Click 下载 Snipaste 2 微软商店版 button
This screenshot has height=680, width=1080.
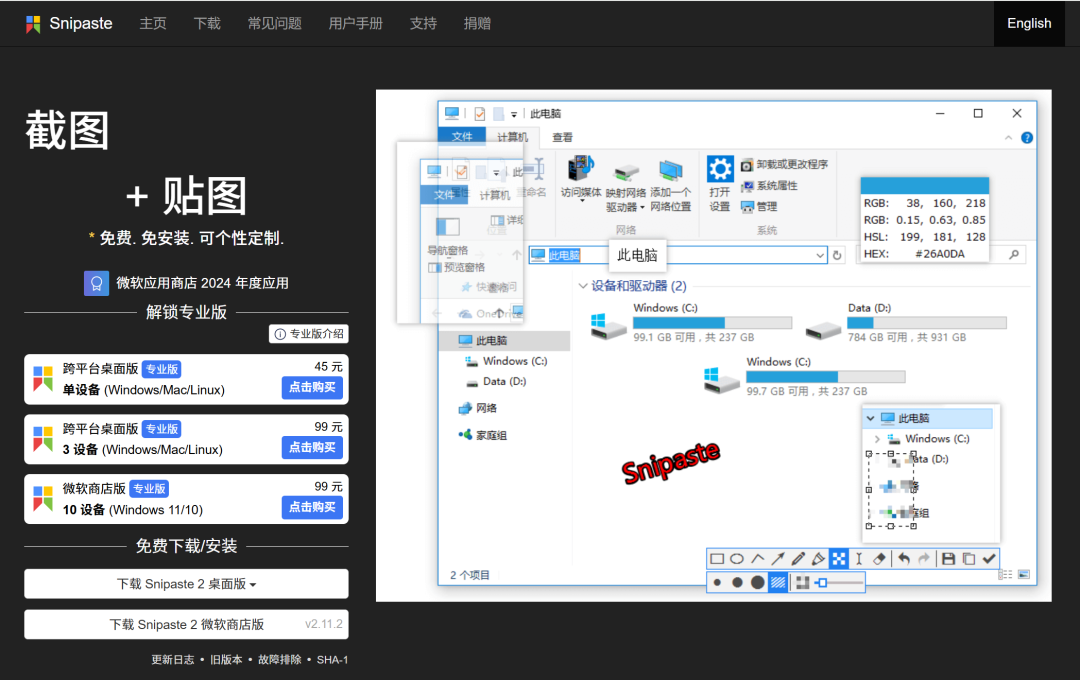pyautogui.click(x=186, y=624)
